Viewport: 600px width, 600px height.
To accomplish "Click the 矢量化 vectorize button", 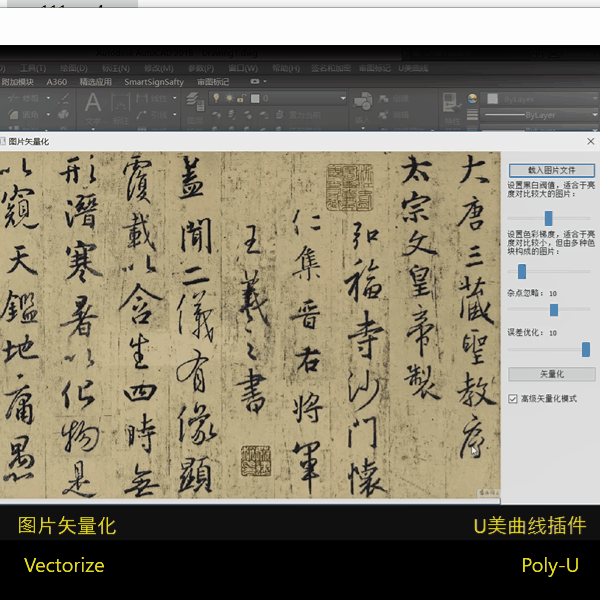I will click(551, 374).
